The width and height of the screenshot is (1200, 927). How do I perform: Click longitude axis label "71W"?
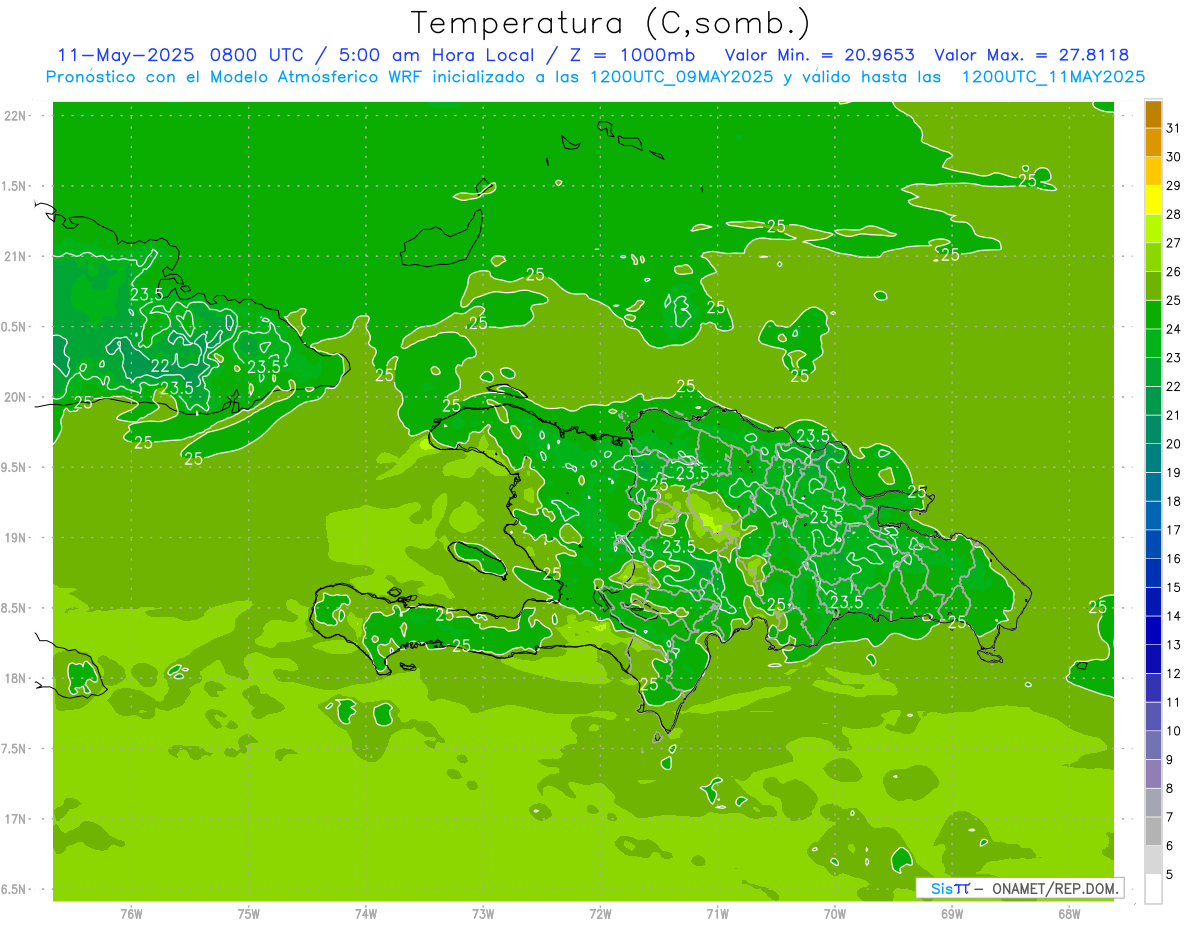coord(717,914)
